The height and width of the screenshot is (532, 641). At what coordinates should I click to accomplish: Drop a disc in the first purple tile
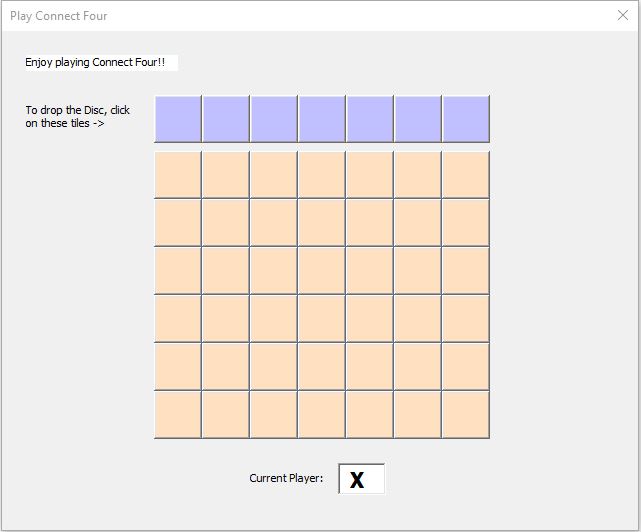(178, 119)
